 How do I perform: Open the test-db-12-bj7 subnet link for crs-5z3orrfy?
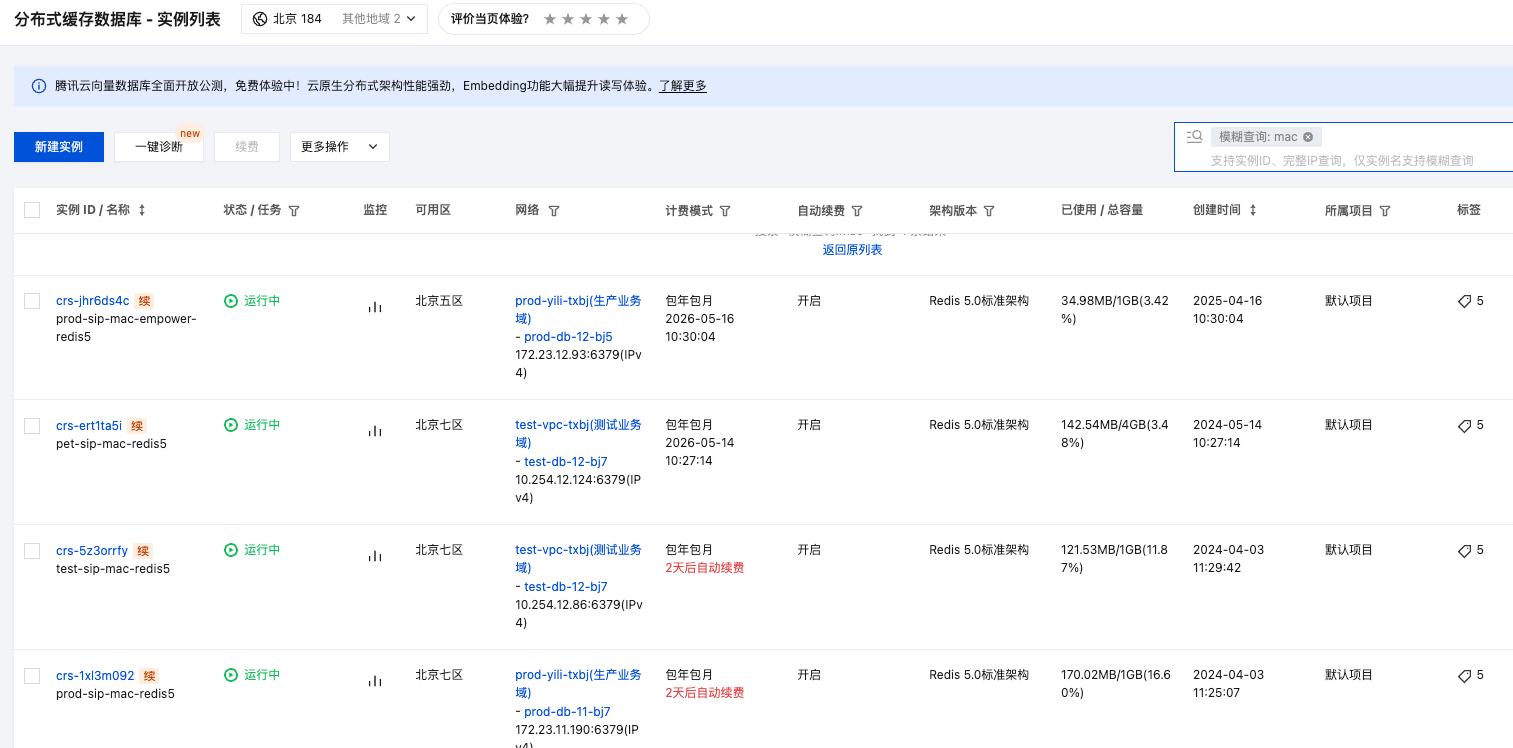point(566,587)
